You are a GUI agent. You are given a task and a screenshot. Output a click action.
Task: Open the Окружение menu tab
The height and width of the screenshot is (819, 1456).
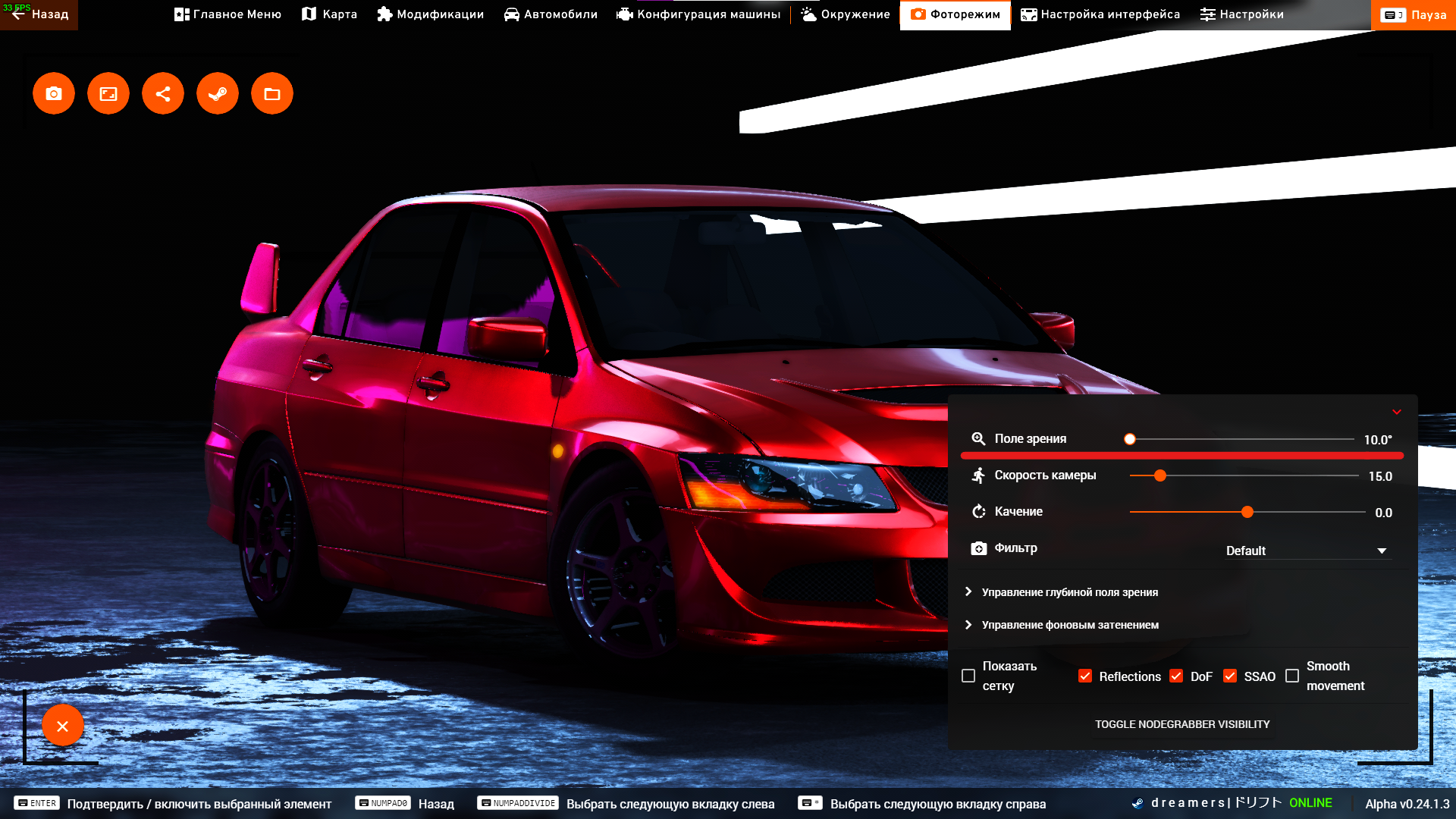(846, 14)
